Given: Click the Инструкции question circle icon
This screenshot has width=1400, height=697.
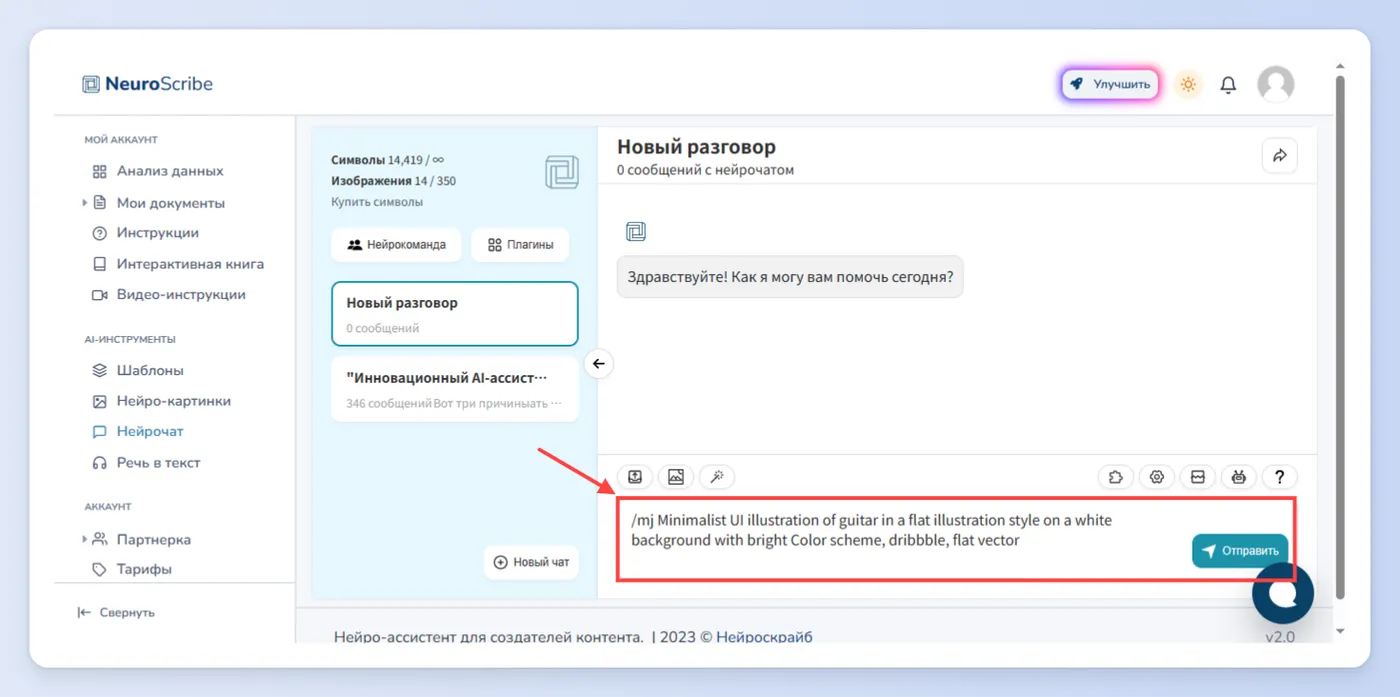Looking at the screenshot, I should [x=99, y=233].
